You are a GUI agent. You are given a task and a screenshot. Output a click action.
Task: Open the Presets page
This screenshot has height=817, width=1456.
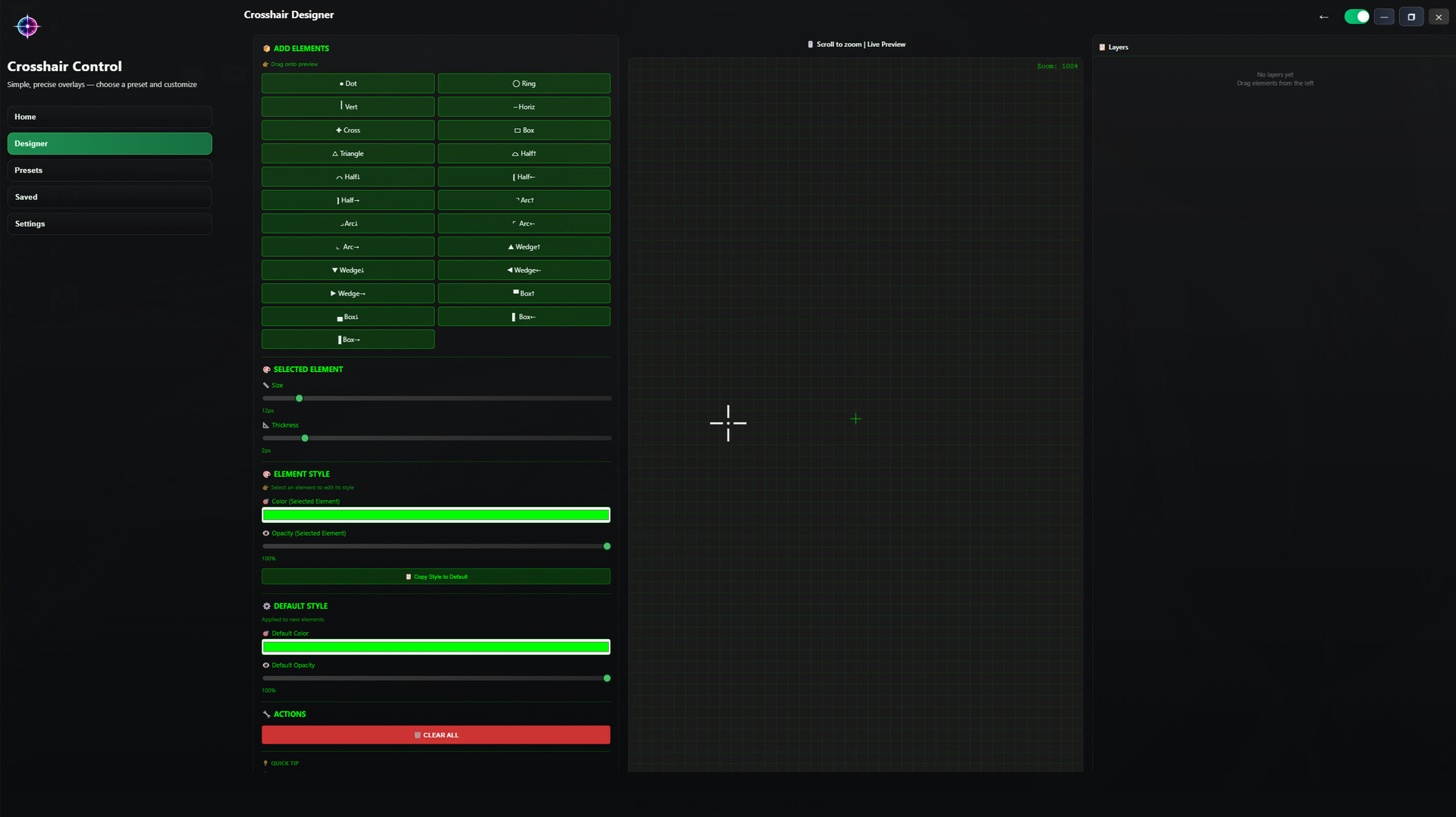click(109, 171)
